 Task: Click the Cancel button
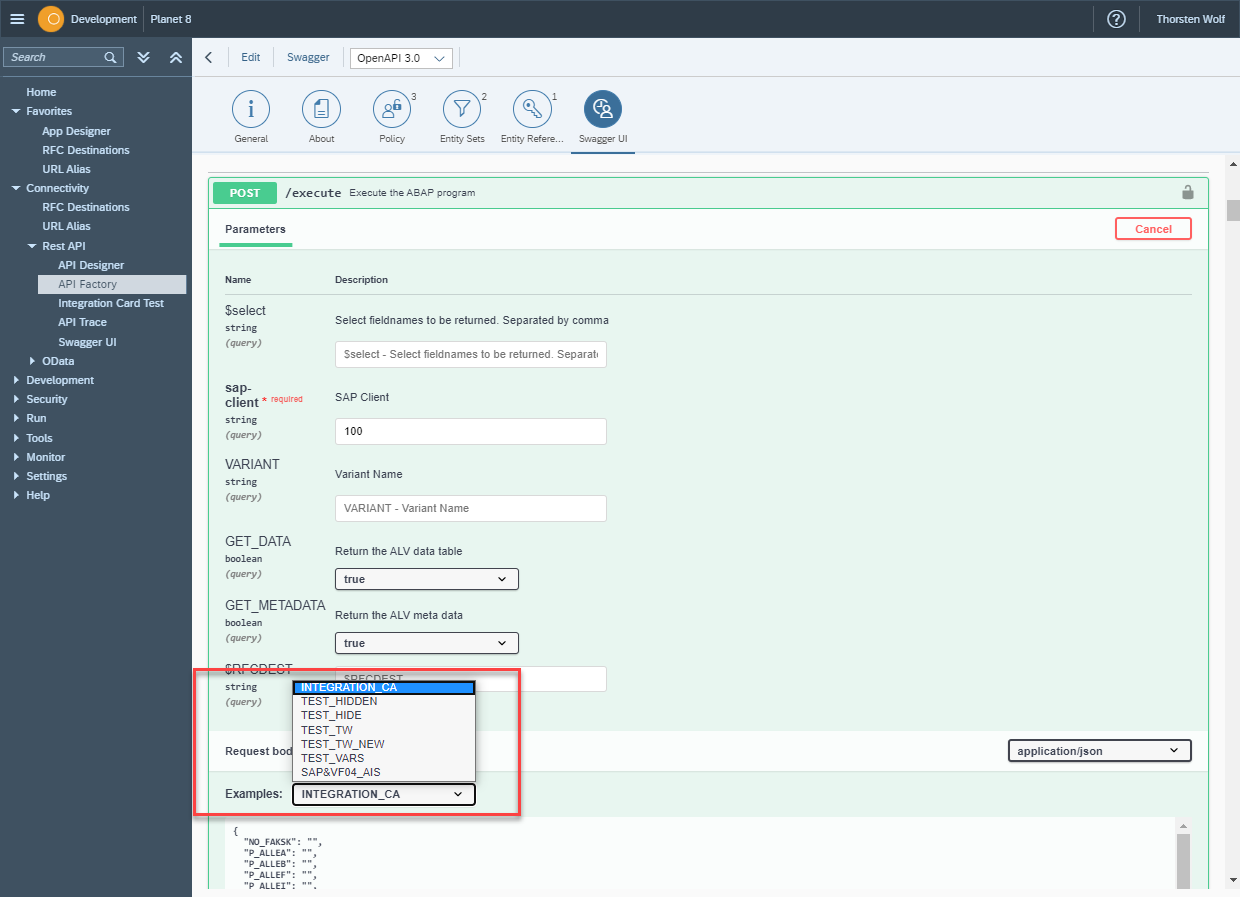(1153, 229)
